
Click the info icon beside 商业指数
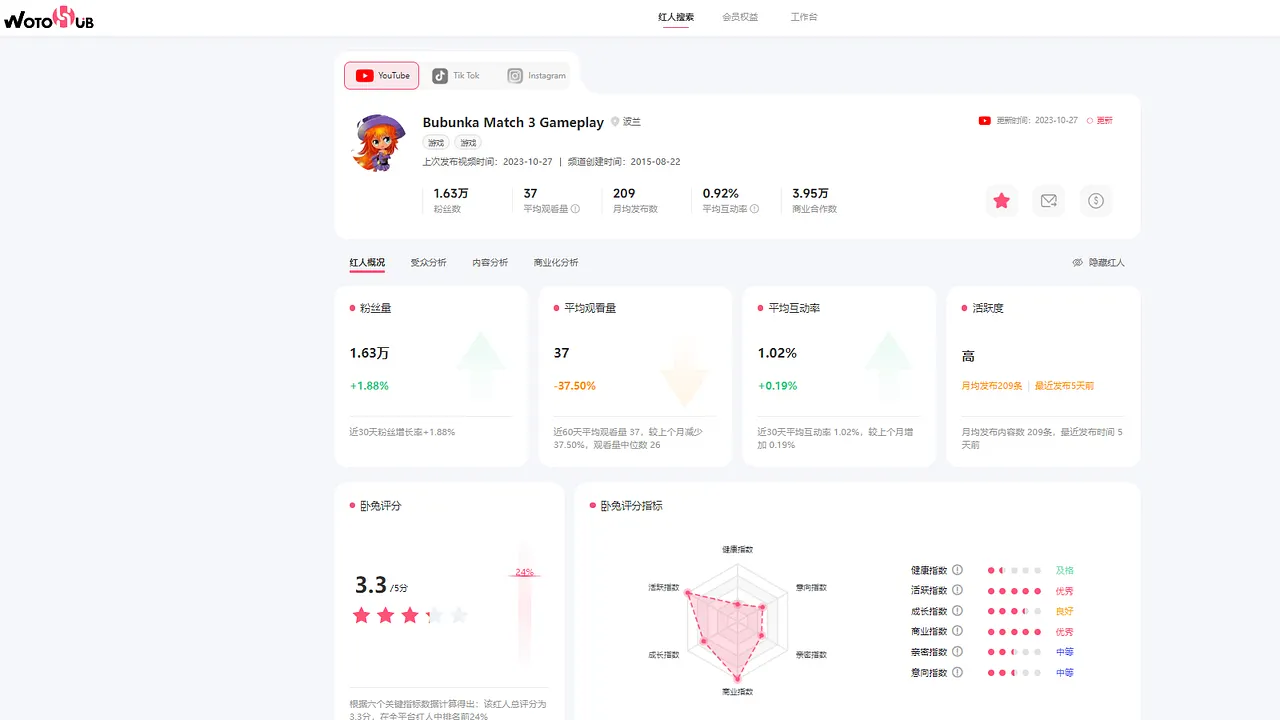(957, 631)
